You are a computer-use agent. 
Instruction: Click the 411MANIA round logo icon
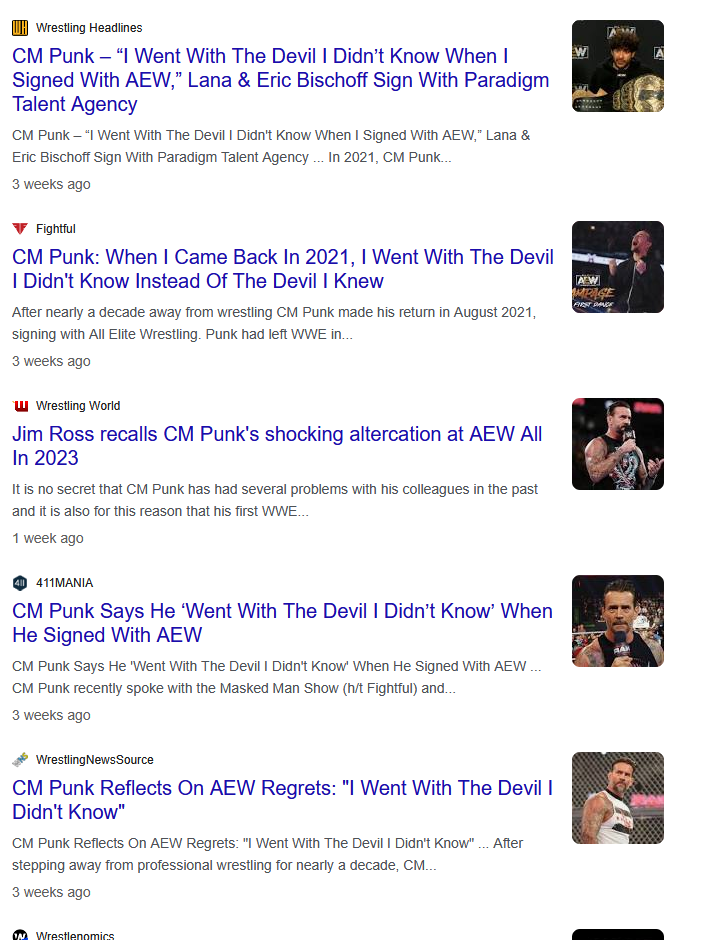20,583
